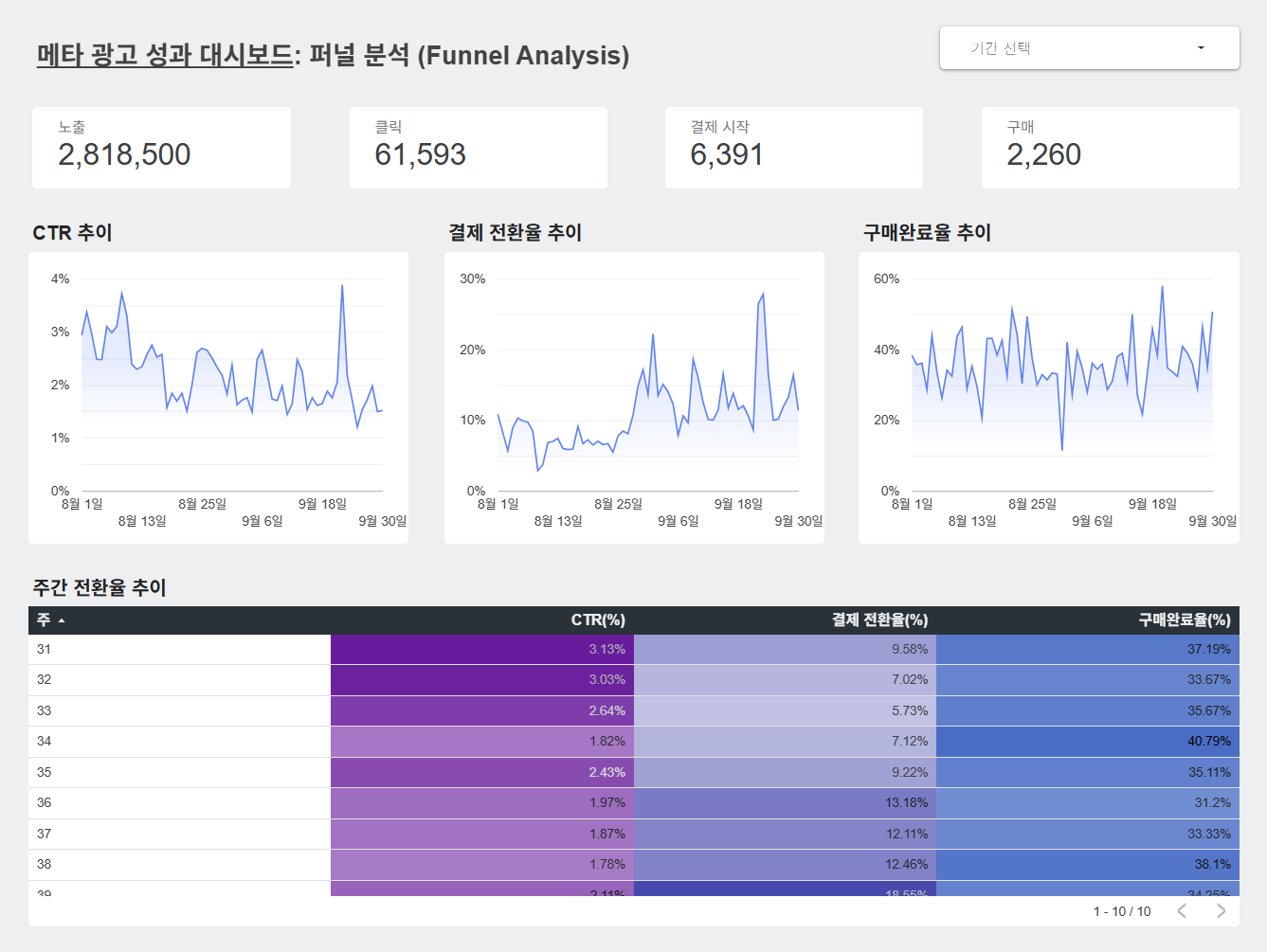This screenshot has height=952, width=1267.
Task: Open the 메타 광고 성과 대시보드 title link
Action: 165,55
